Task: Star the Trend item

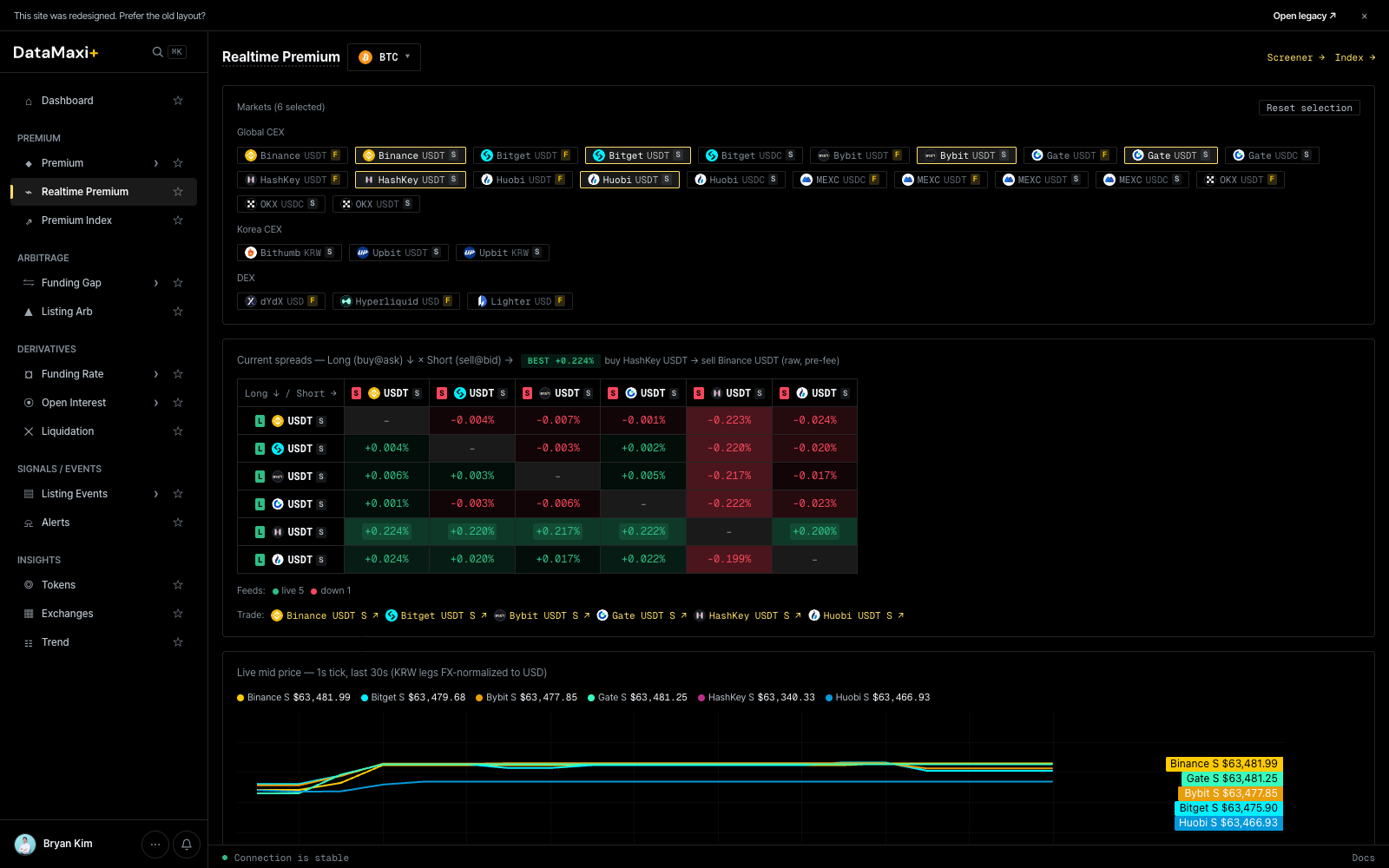Action: [x=178, y=642]
